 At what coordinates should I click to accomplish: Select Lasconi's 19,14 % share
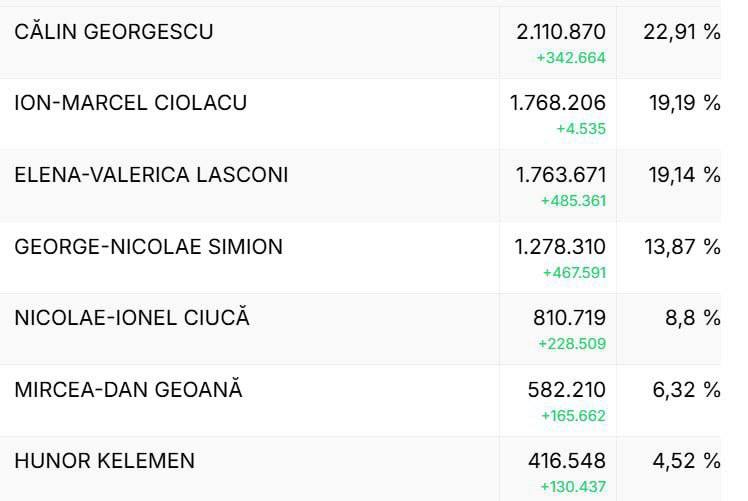tap(684, 175)
